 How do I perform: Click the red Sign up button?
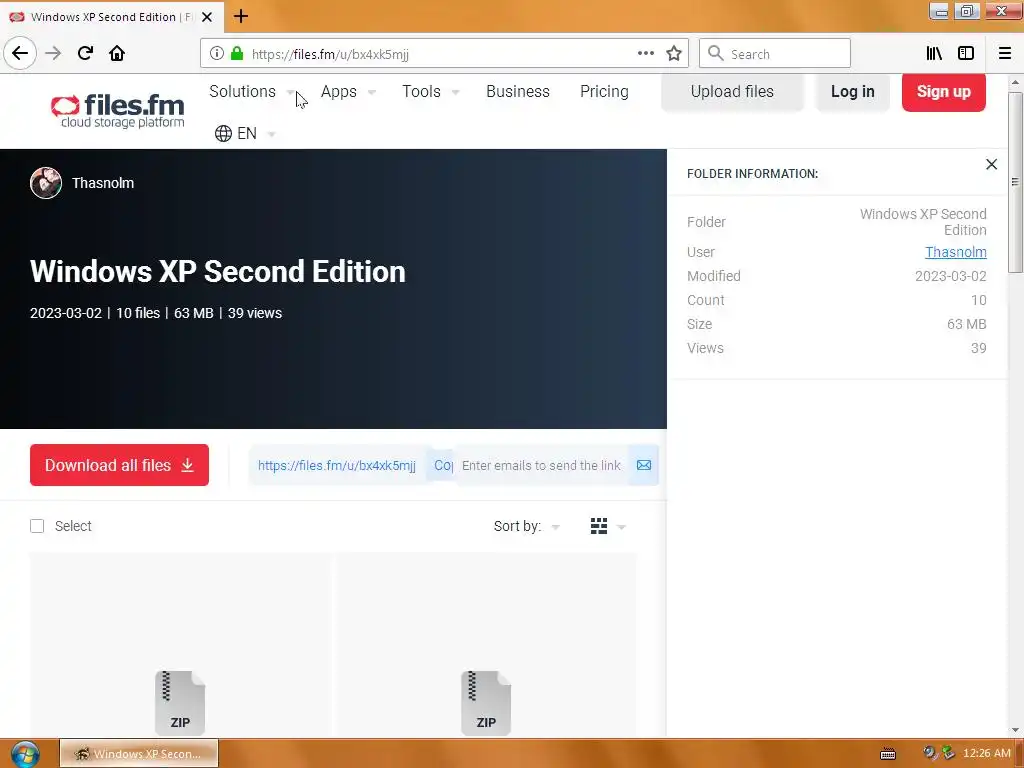tap(944, 91)
